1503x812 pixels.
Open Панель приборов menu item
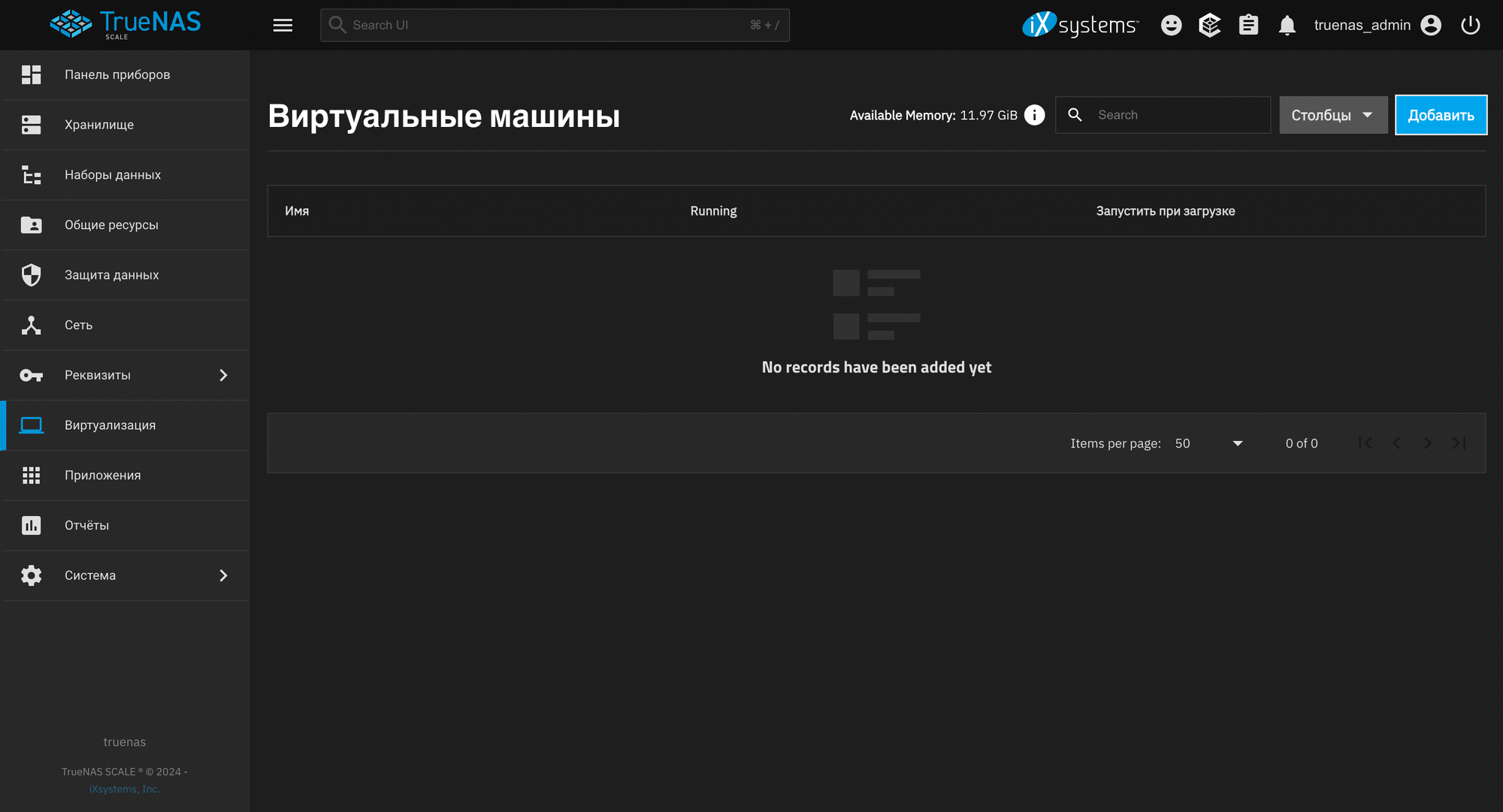126,74
